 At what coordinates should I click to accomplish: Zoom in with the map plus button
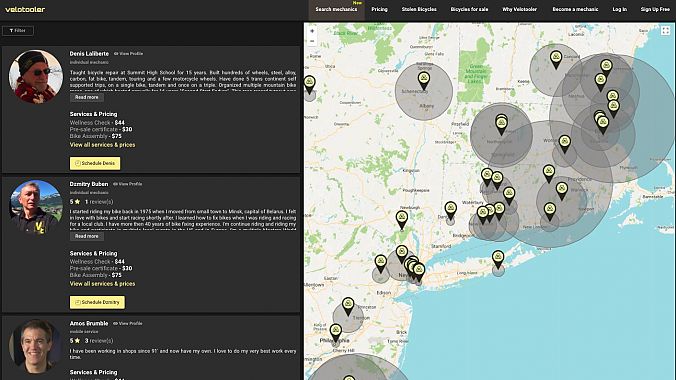312,31
